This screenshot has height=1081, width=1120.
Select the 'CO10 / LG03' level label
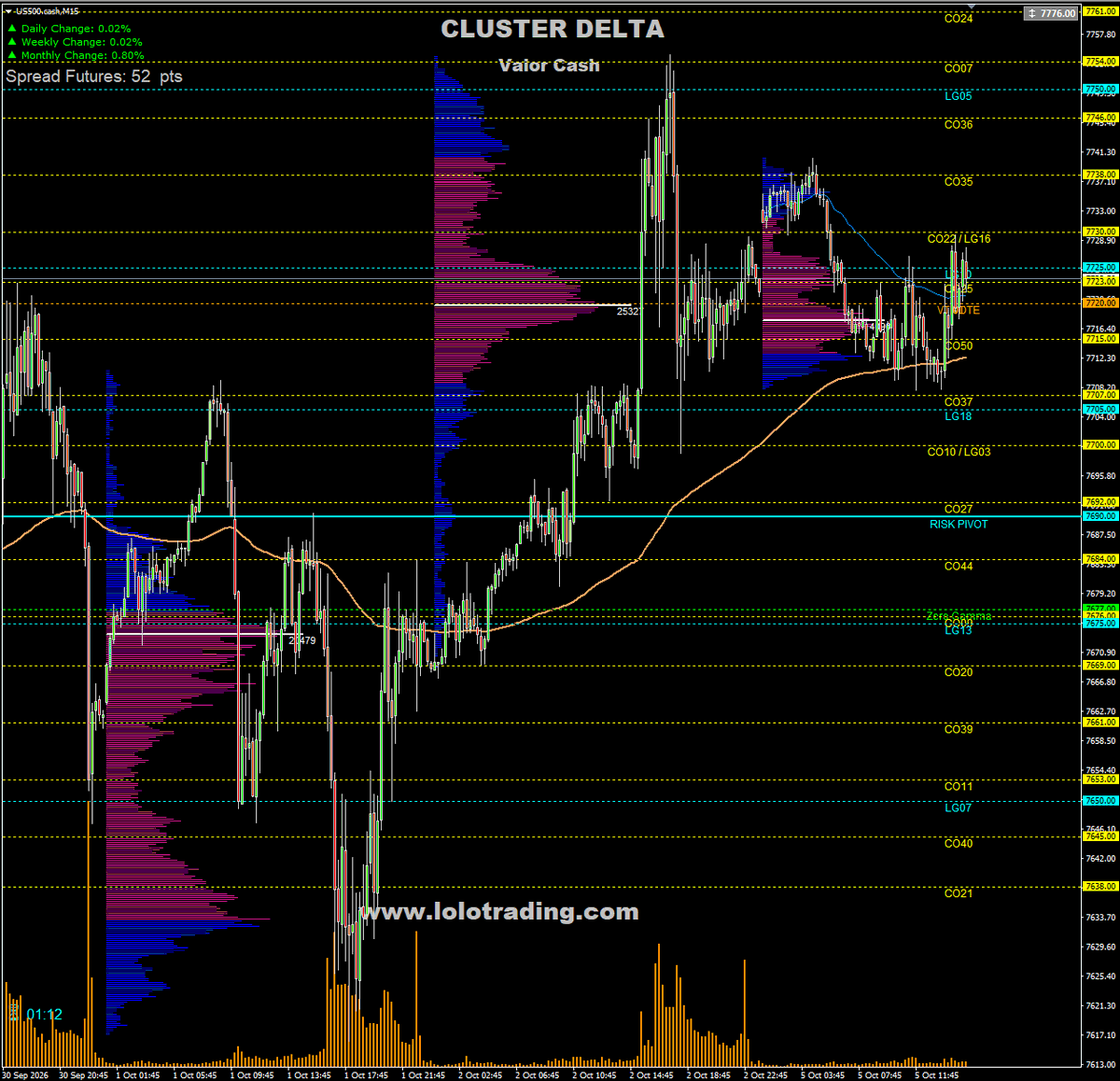[959, 452]
